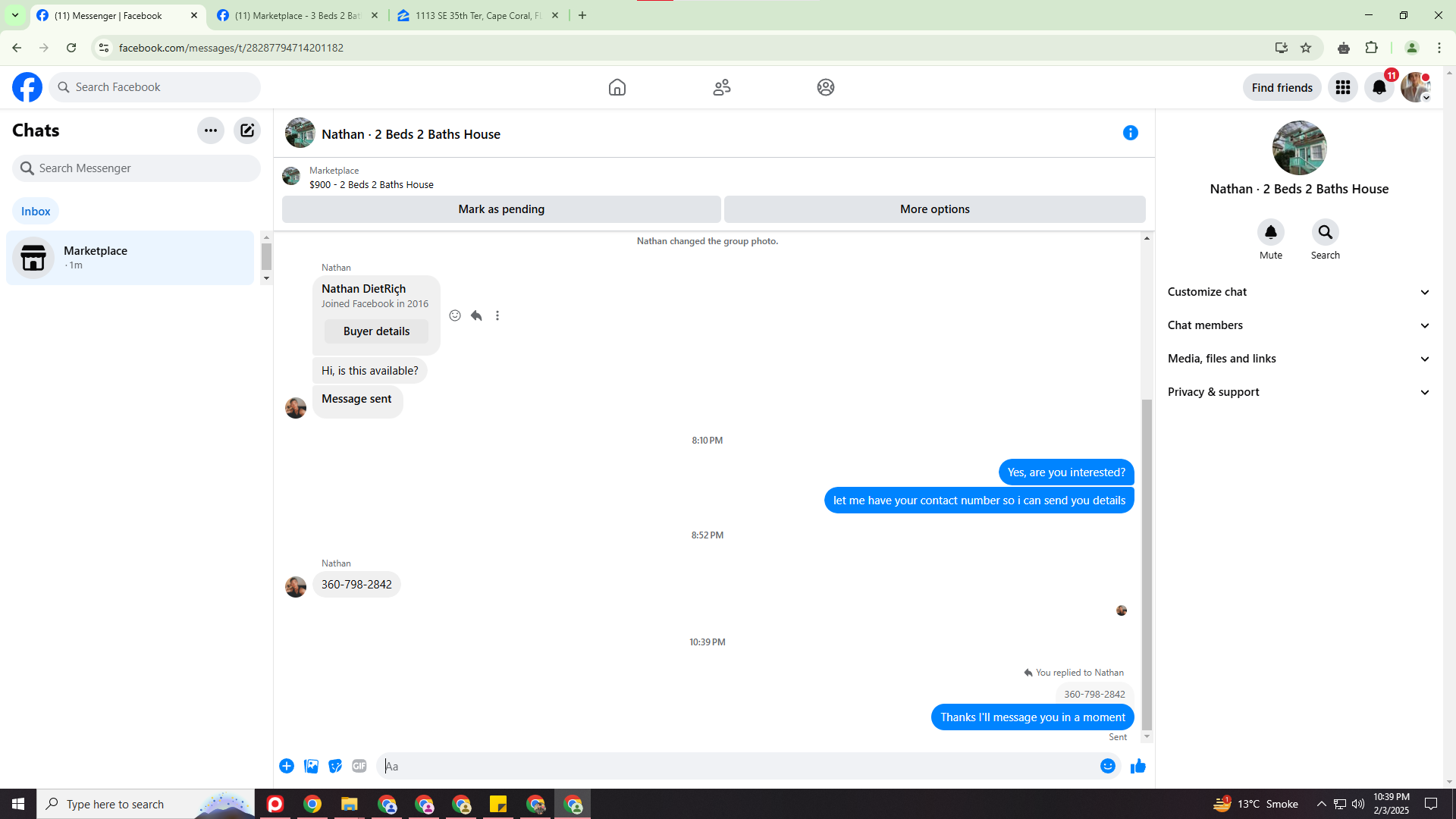Open the Windows Start menu
1456x819 pixels.
(18, 804)
